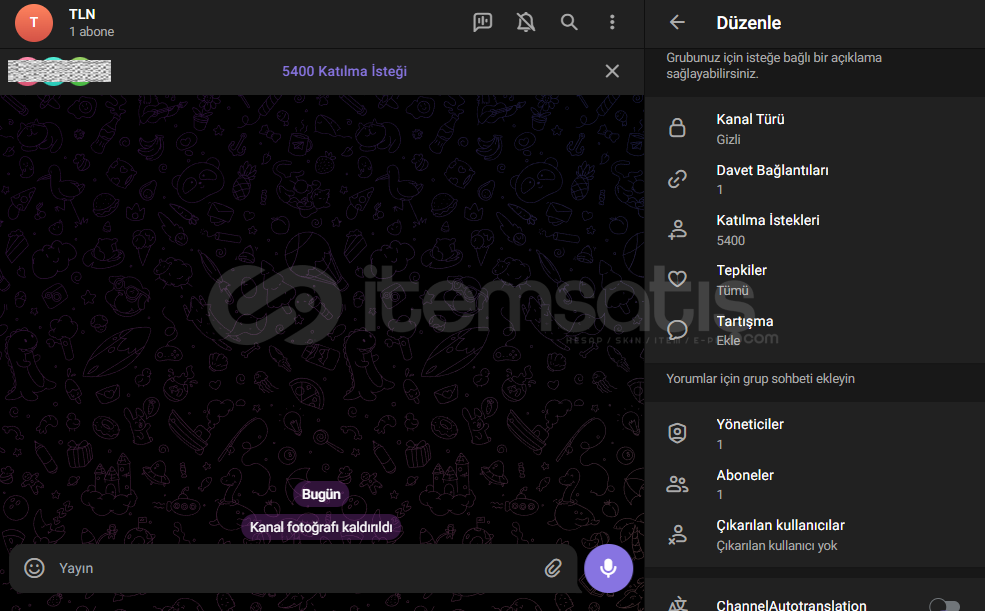The width and height of the screenshot is (985, 611).
Task: Open Katılma İstekleri in edit panel
Action: (x=814, y=230)
